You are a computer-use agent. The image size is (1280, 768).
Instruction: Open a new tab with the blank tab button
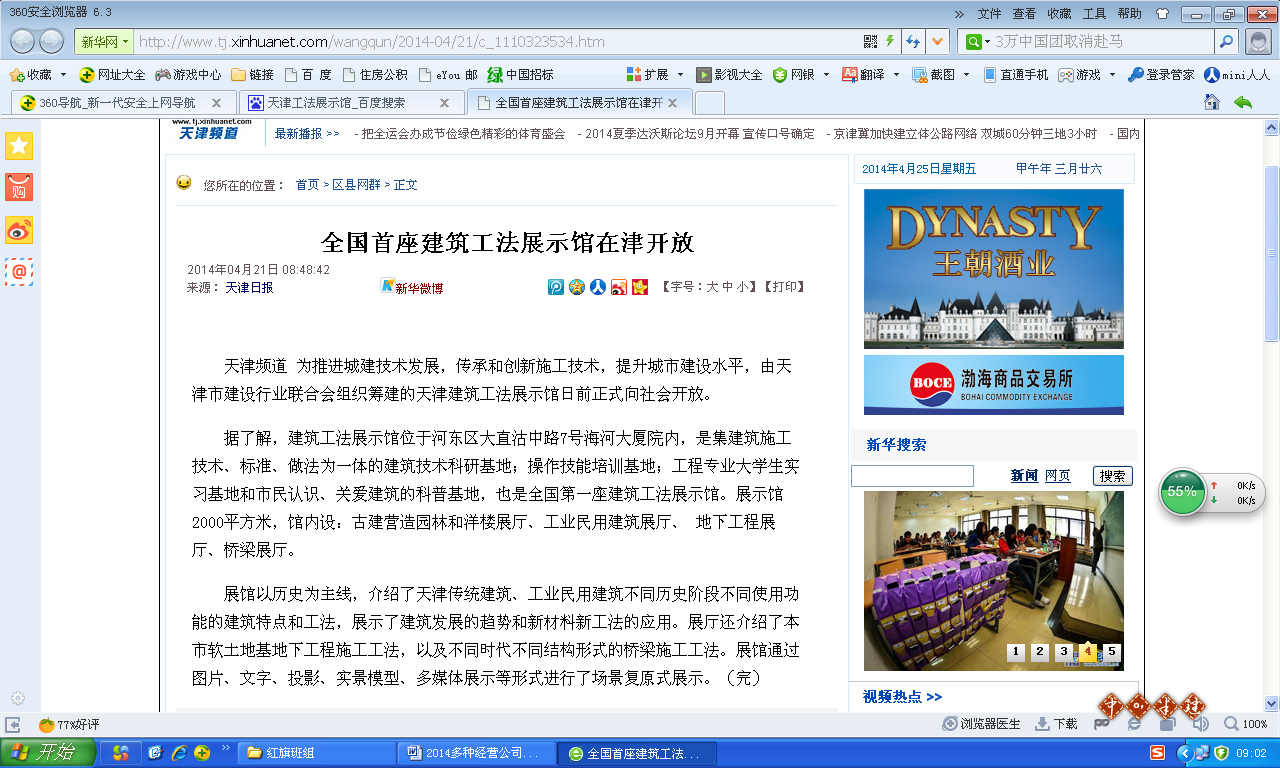click(709, 102)
